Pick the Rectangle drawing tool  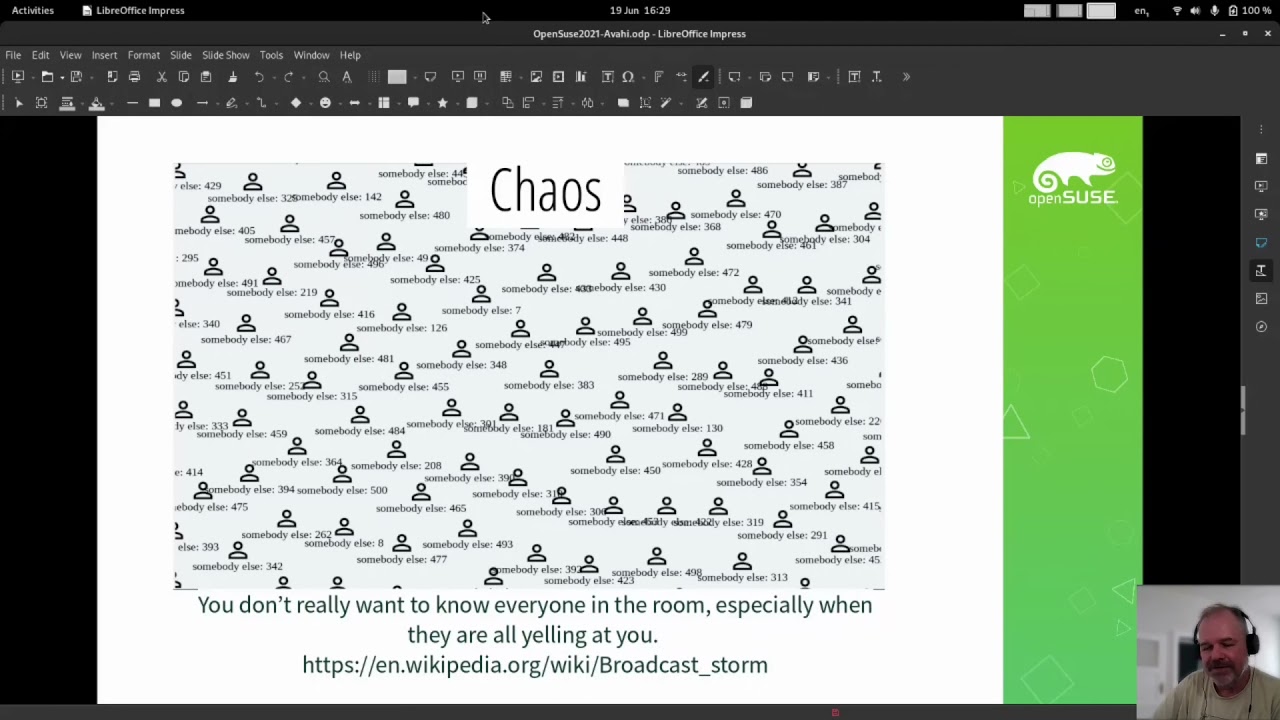coord(154,102)
